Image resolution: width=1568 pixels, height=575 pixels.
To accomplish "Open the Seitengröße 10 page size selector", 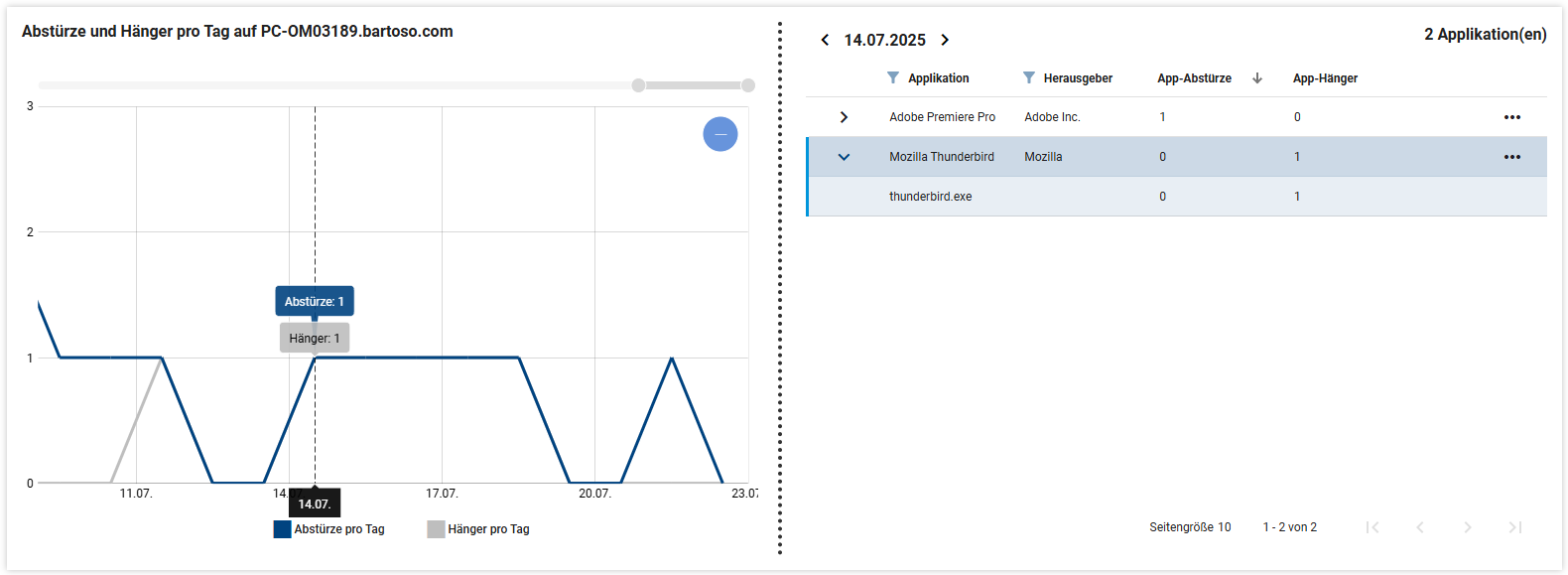I will tap(1190, 527).
